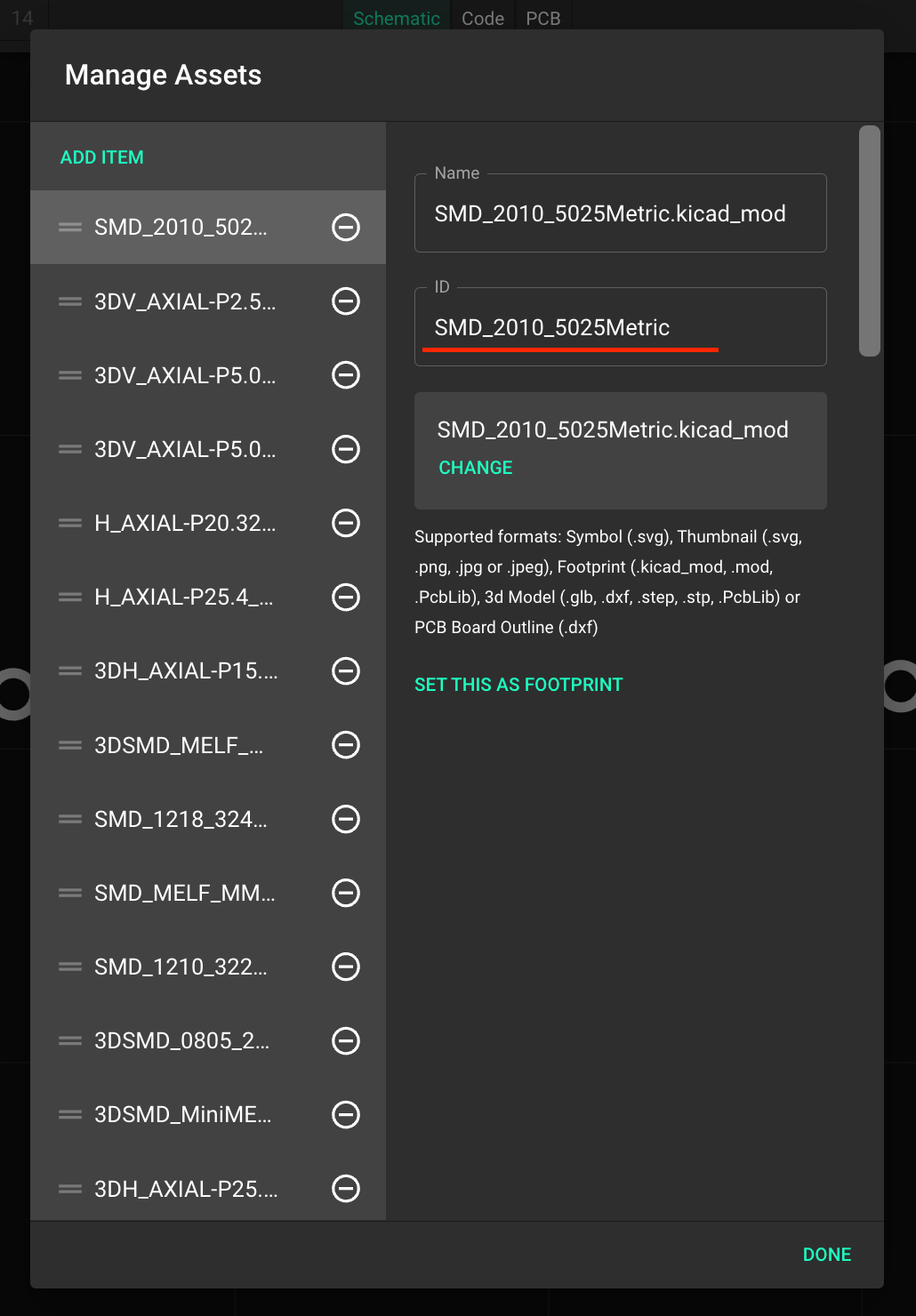Delete 3DSMD_MELF_... using its minus icon
Viewport: 916px width, 1316px height.
(x=346, y=744)
